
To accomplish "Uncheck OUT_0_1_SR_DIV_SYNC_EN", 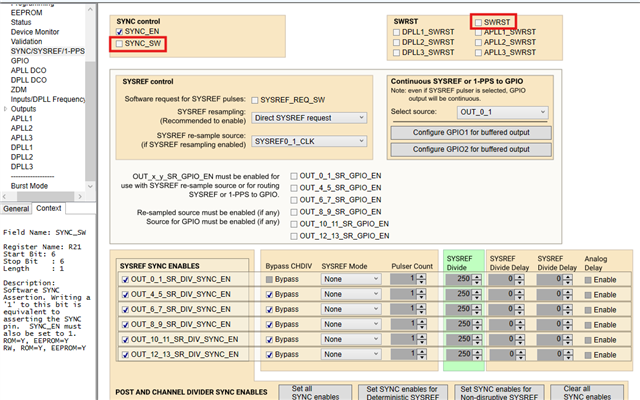I will (x=125, y=280).
